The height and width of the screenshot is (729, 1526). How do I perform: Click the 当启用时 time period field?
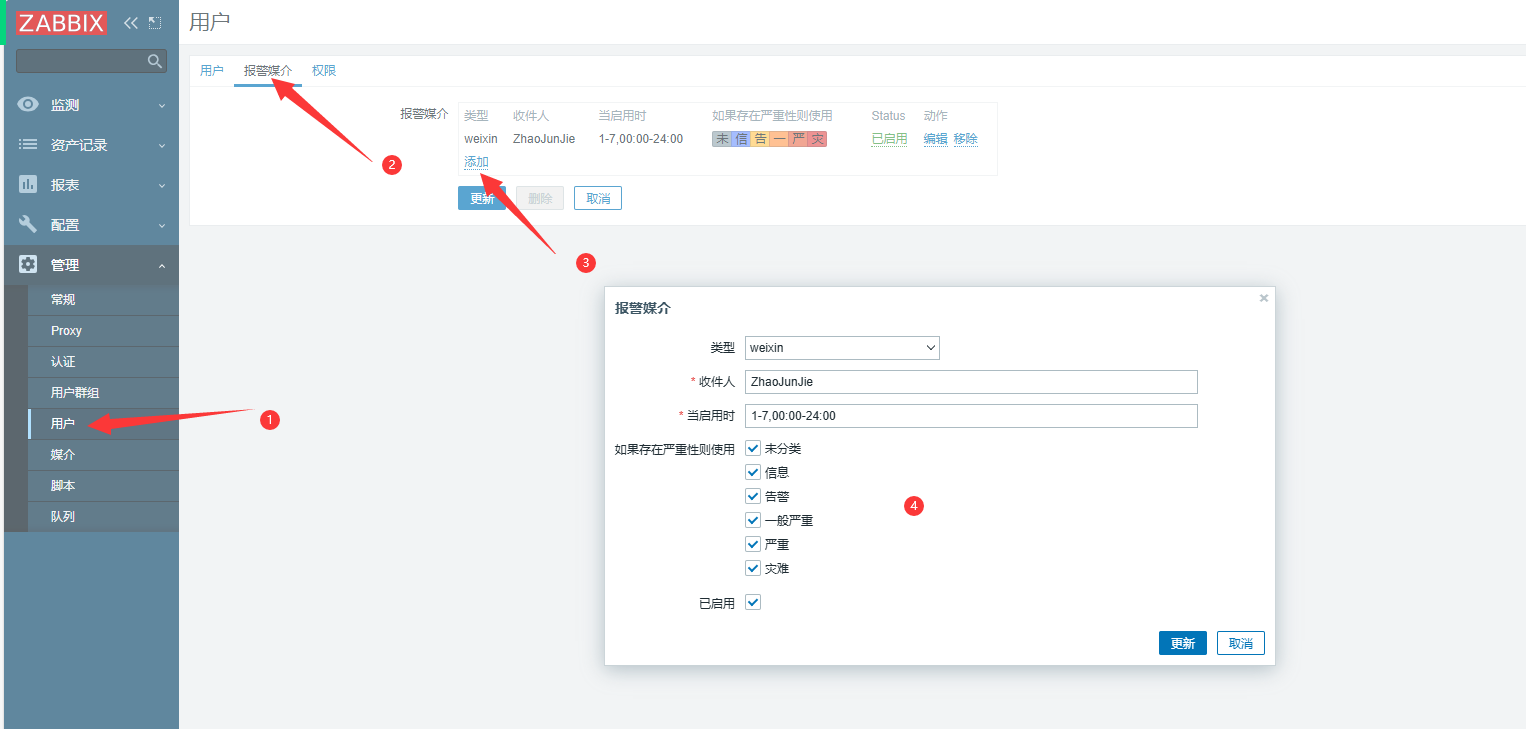pos(971,416)
